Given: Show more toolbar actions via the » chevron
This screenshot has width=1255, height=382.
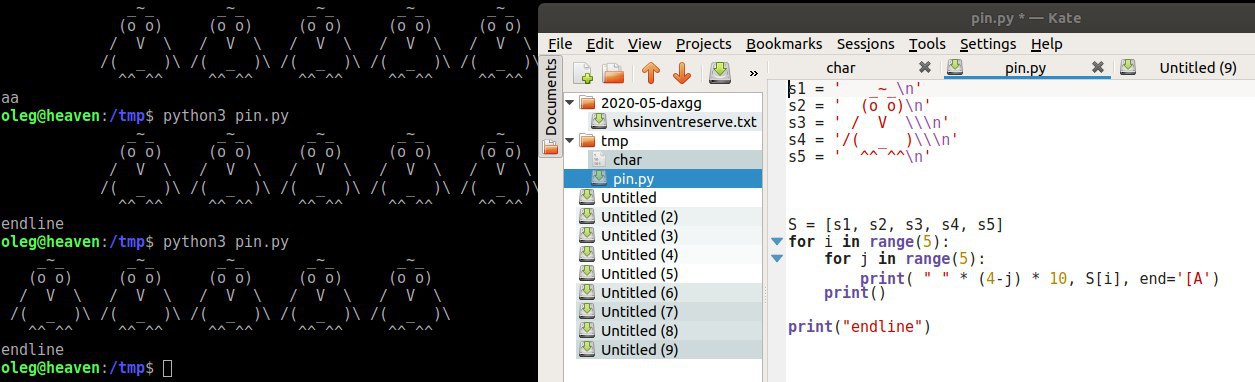Looking at the screenshot, I should point(753,73).
